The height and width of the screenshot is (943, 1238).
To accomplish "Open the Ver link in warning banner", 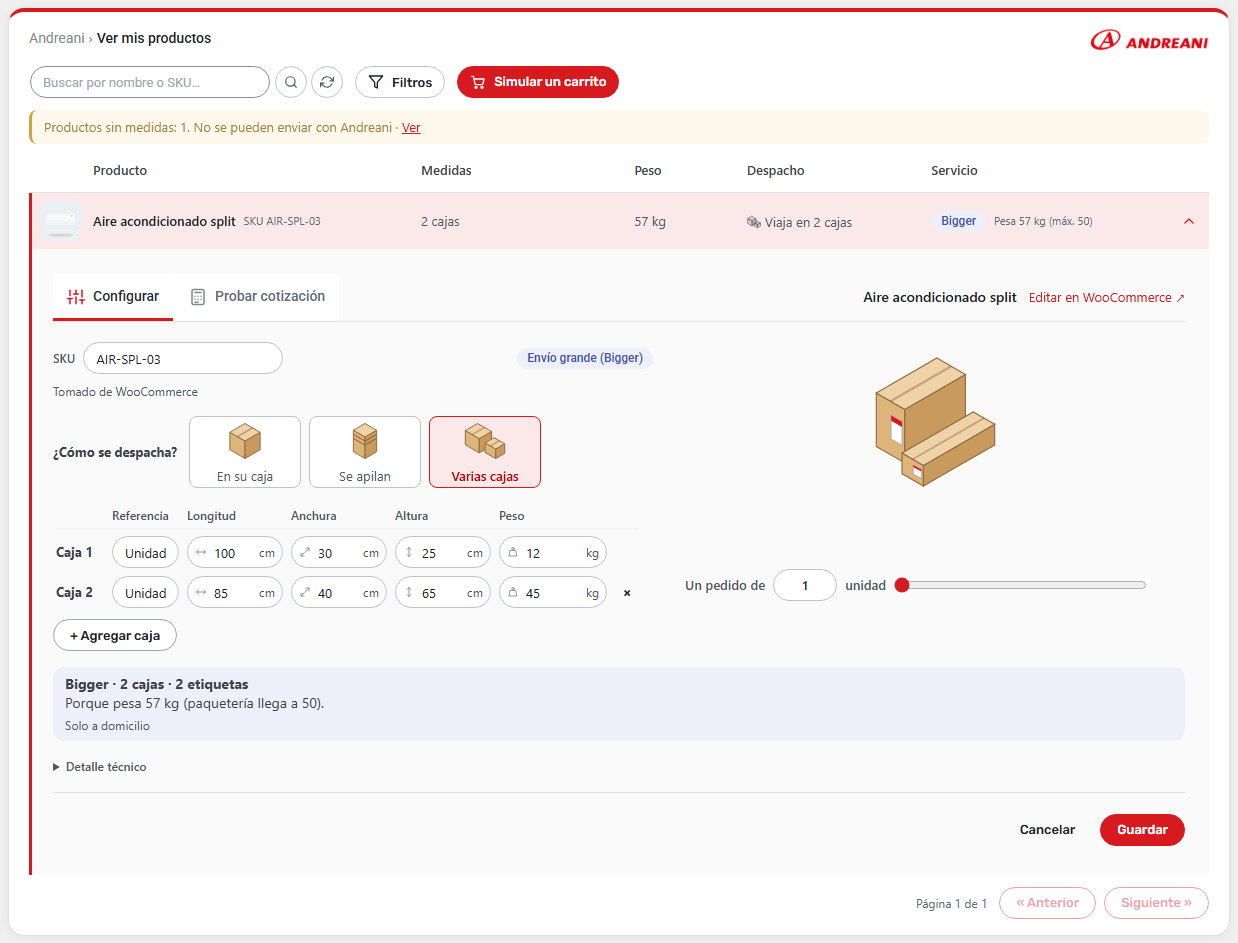I will point(411,128).
